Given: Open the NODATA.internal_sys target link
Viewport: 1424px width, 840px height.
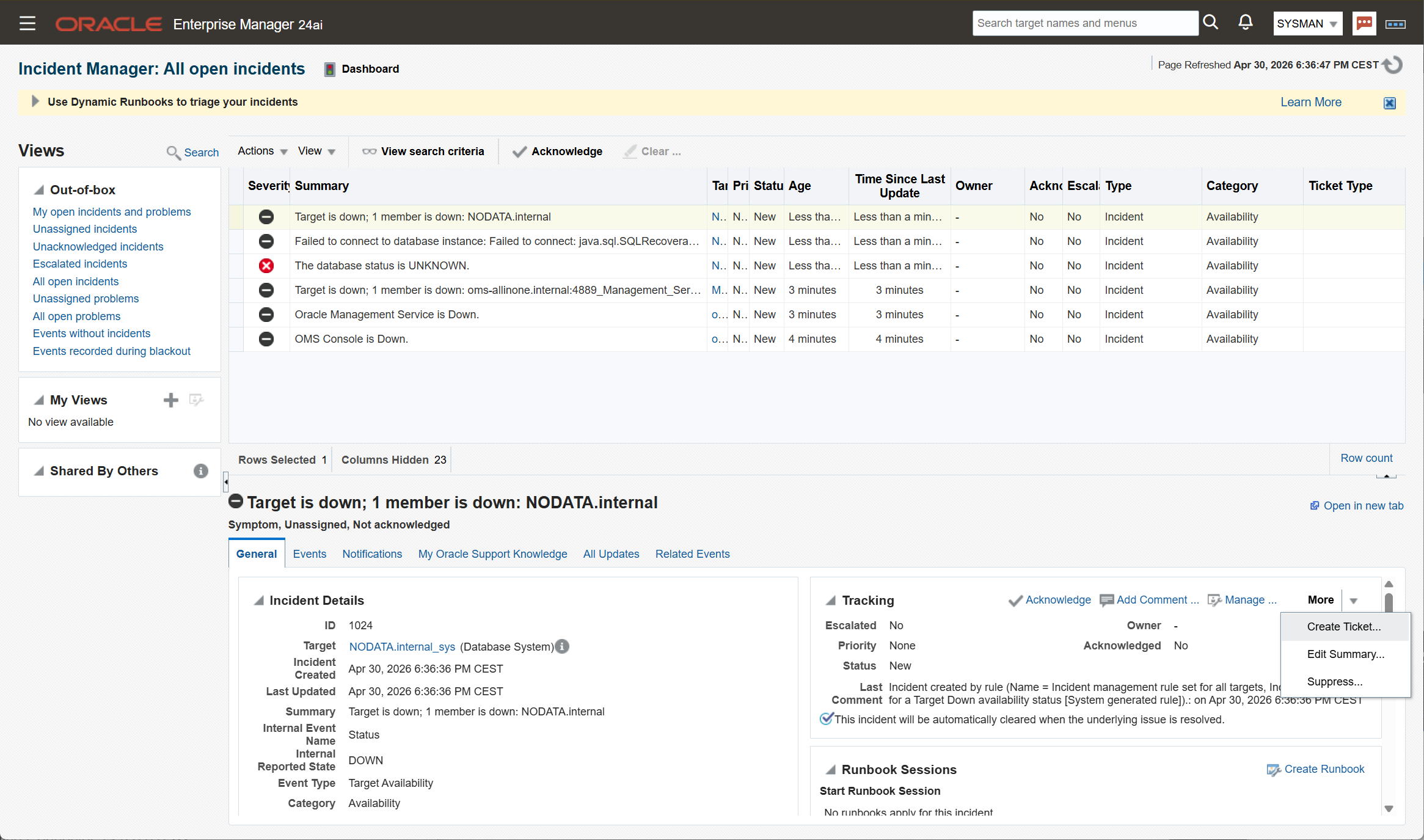Looking at the screenshot, I should tap(402, 647).
